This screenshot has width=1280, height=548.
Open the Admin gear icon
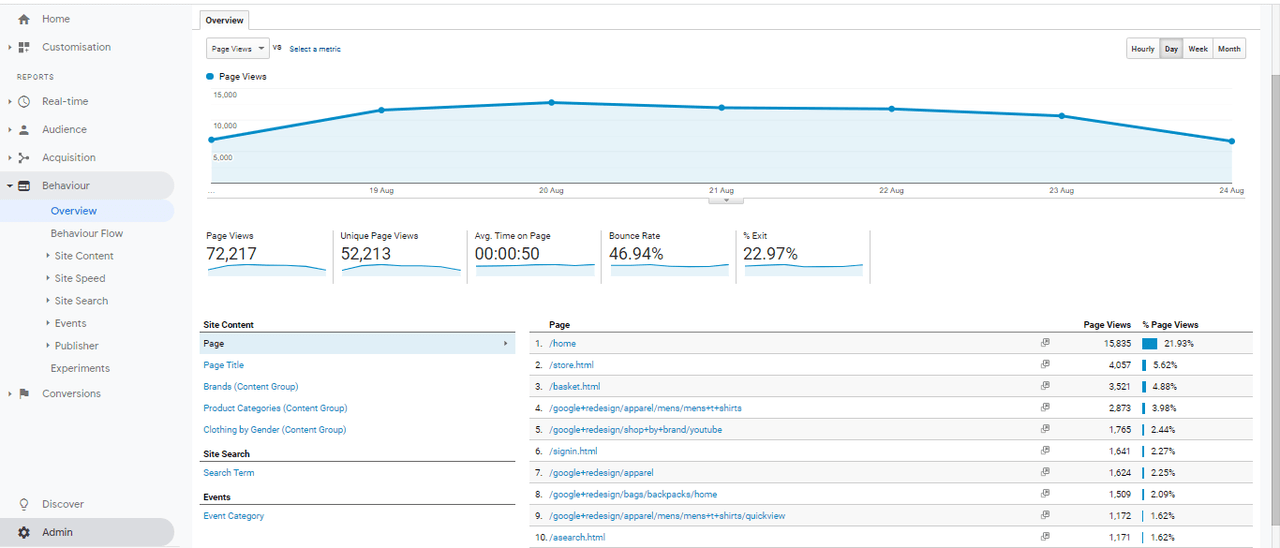(x=24, y=532)
